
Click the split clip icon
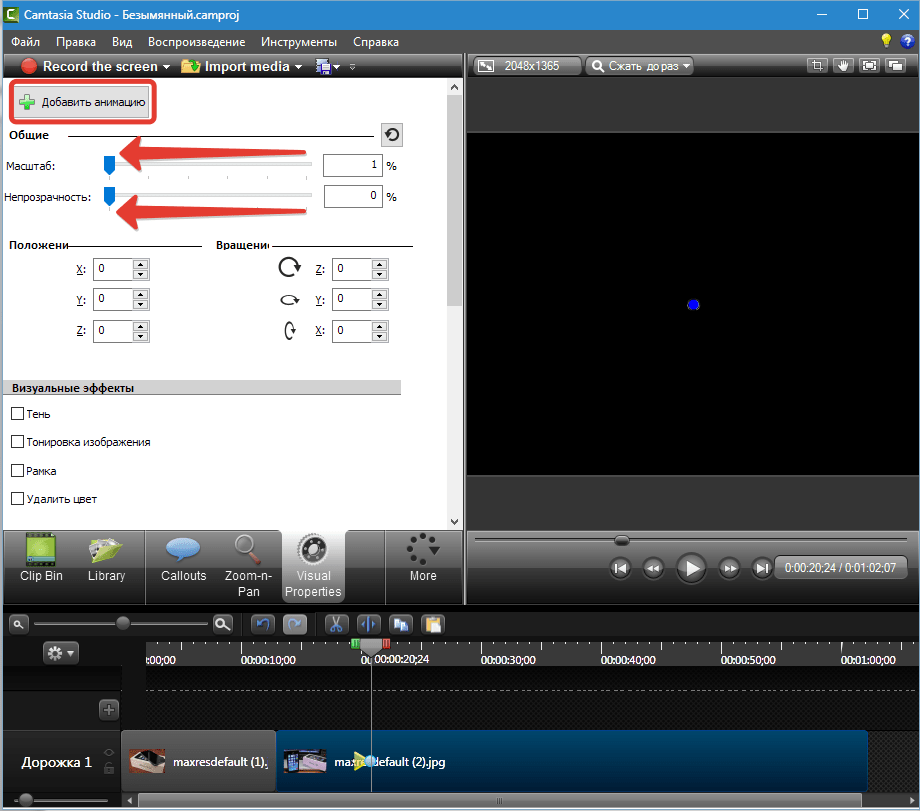(x=367, y=624)
